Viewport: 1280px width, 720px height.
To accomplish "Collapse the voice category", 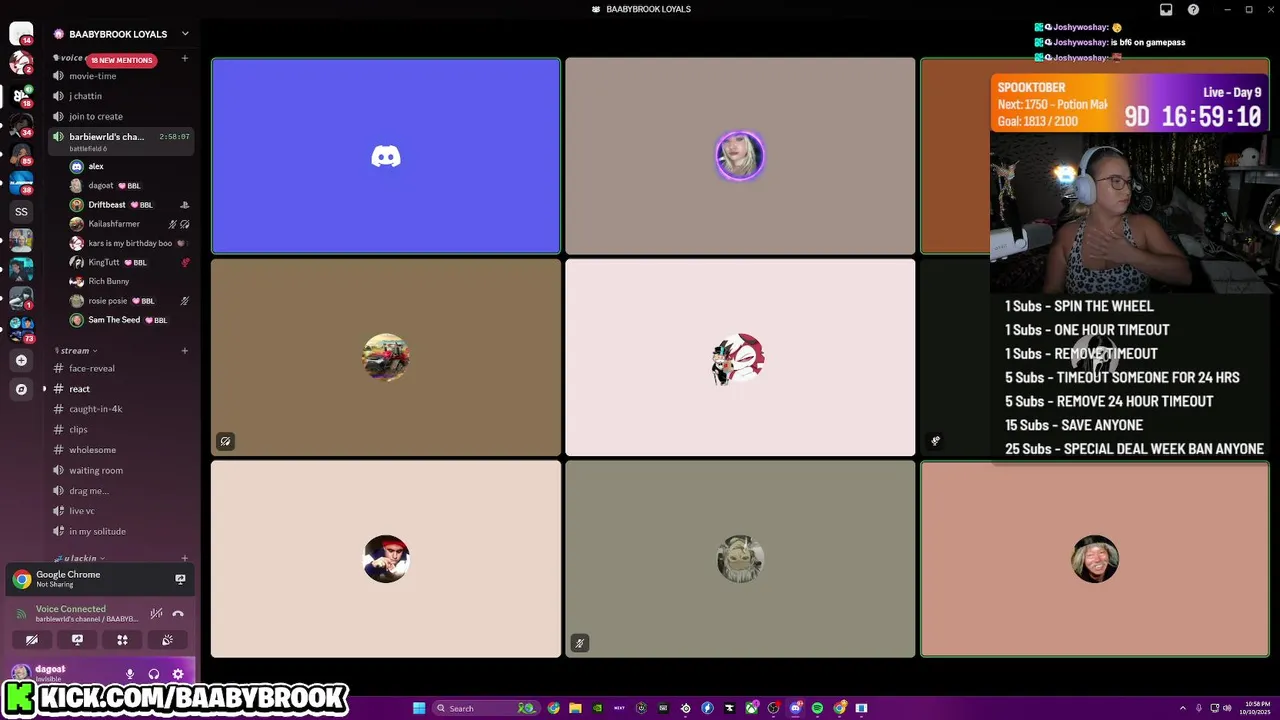I will 70,58.
